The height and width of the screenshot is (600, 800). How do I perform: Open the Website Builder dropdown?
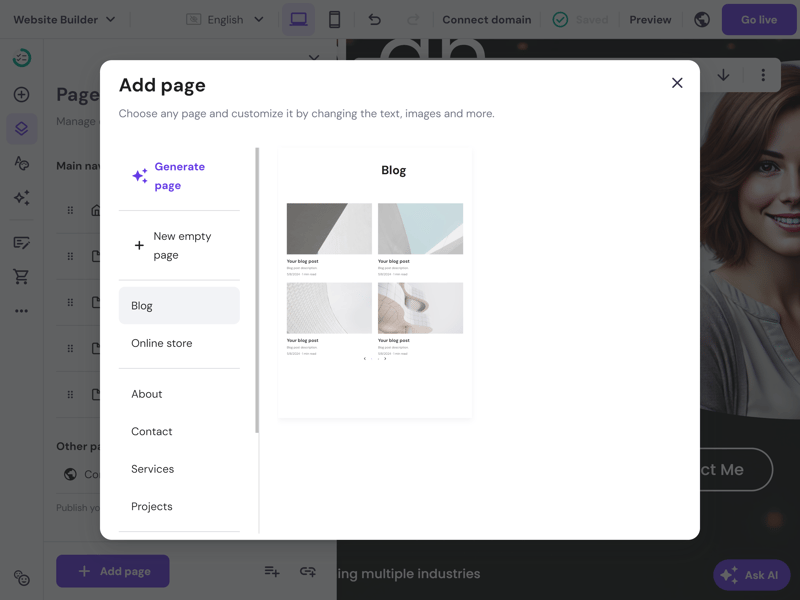pos(64,19)
